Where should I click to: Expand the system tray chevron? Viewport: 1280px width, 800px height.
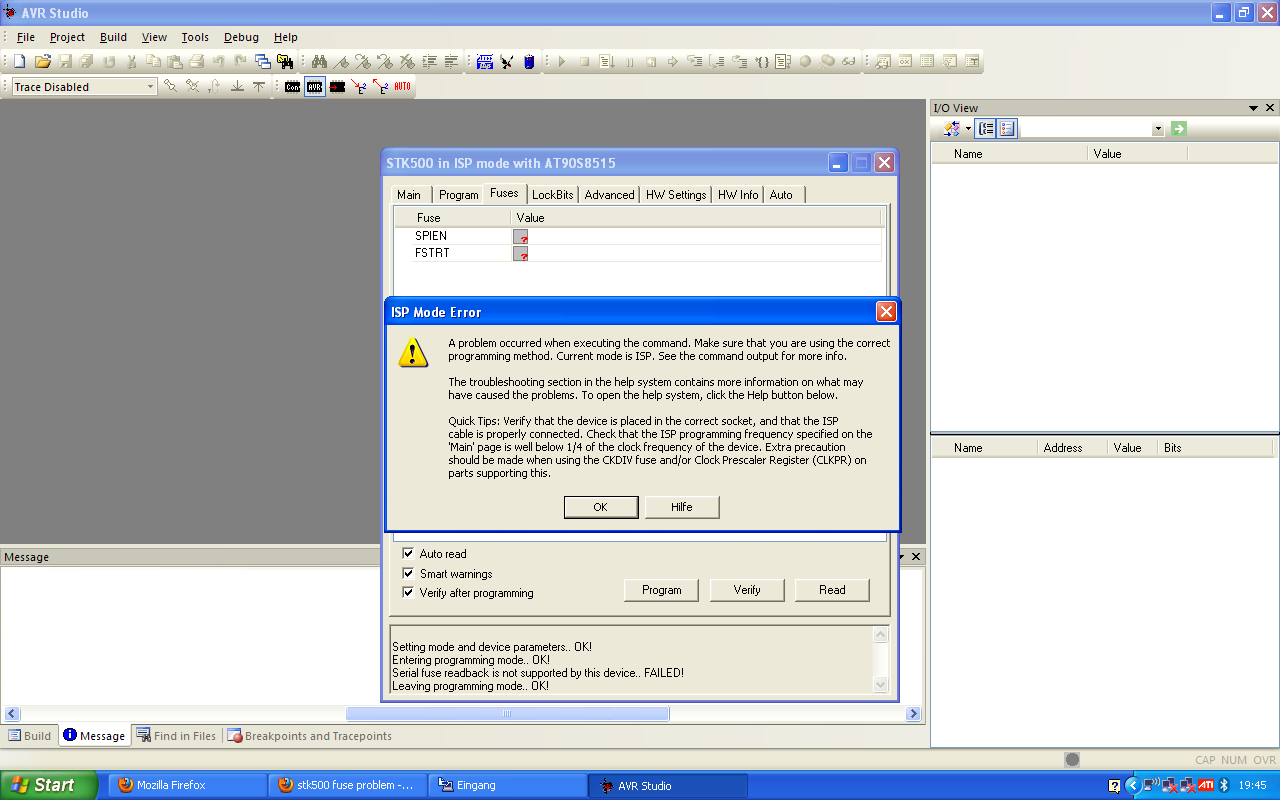(1132, 786)
